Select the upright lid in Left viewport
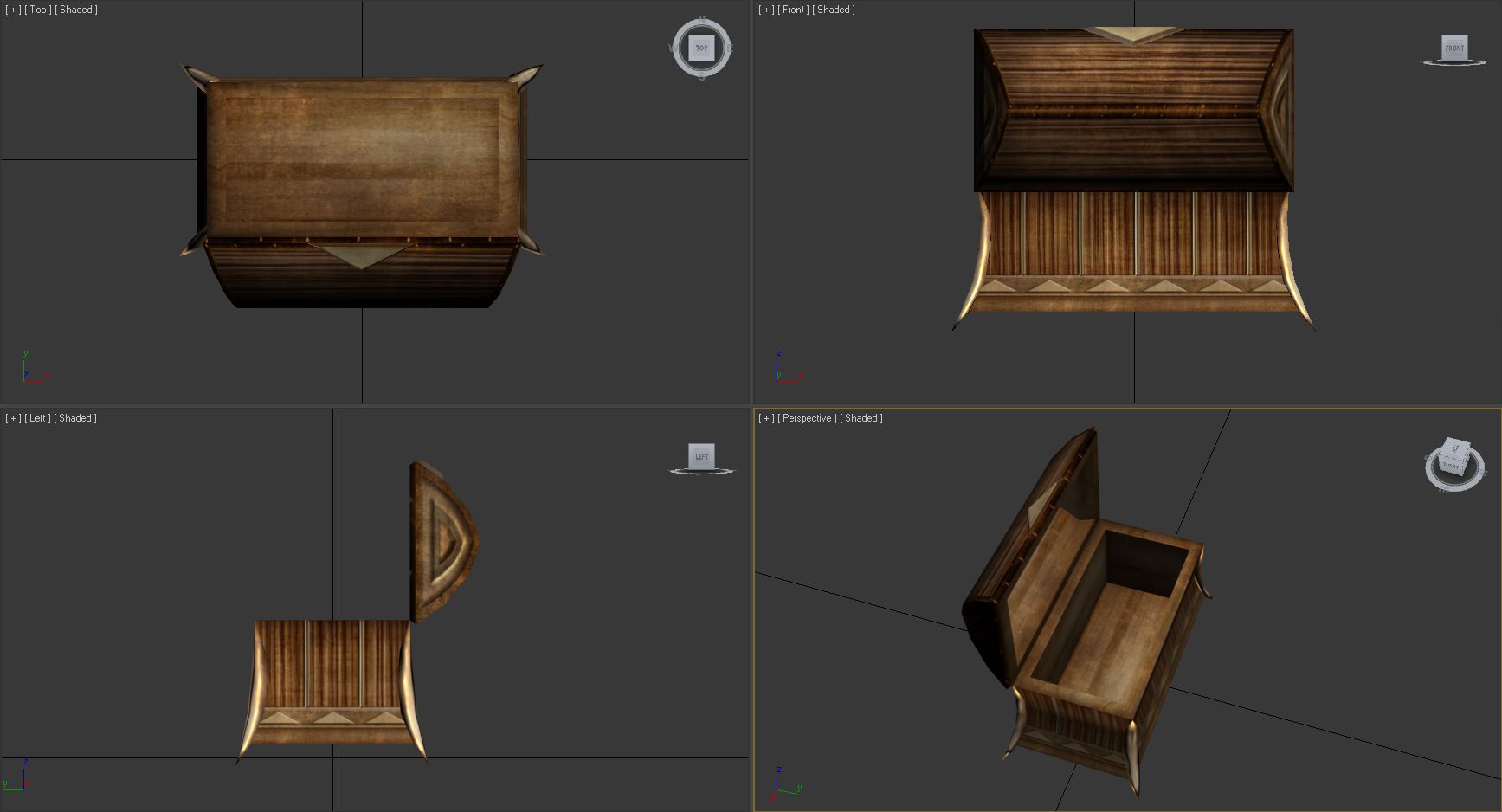The width and height of the screenshot is (1502, 812). coord(443,541)
